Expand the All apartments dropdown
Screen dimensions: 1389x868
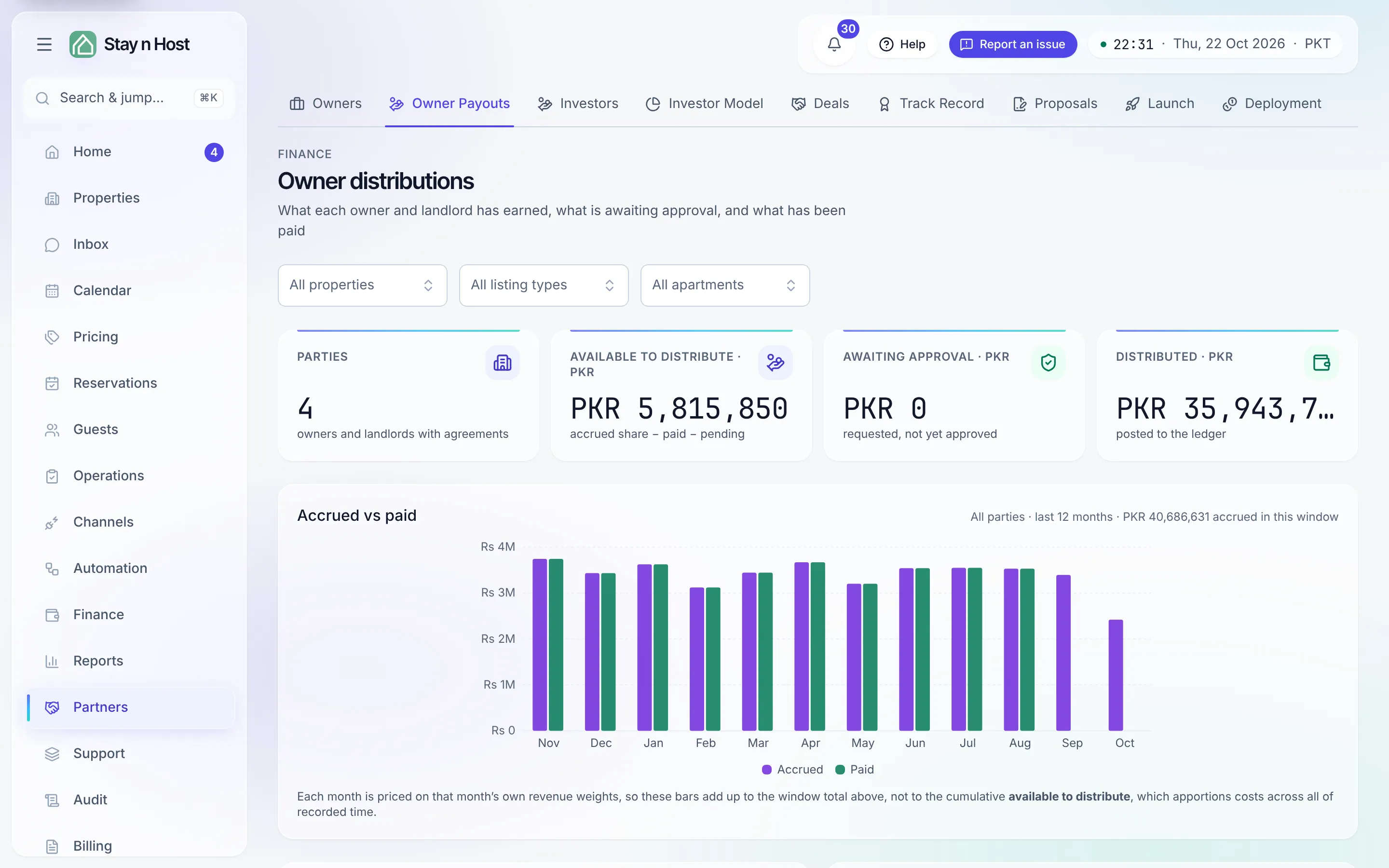[725, 285]
